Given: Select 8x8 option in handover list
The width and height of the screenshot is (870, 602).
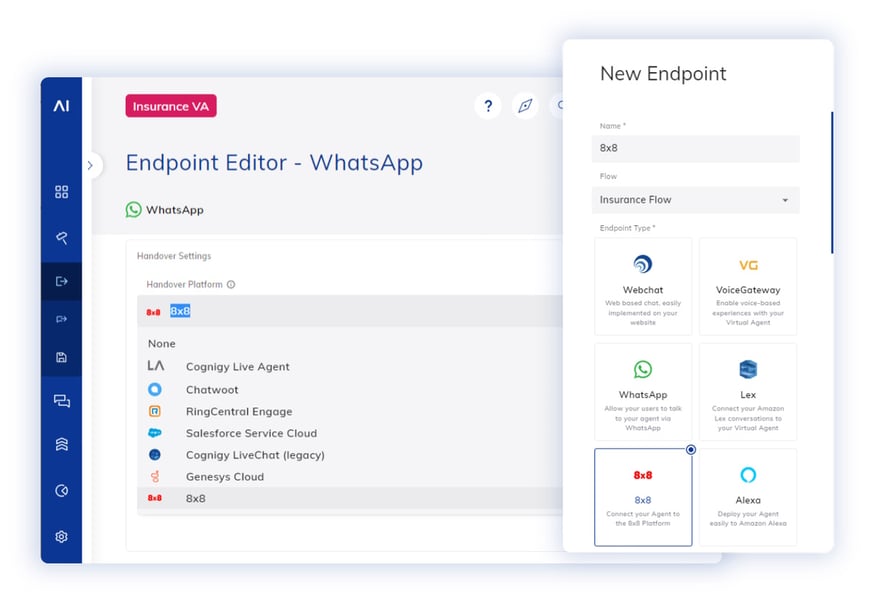Looking at the screenshot, I should click(350, 498).
